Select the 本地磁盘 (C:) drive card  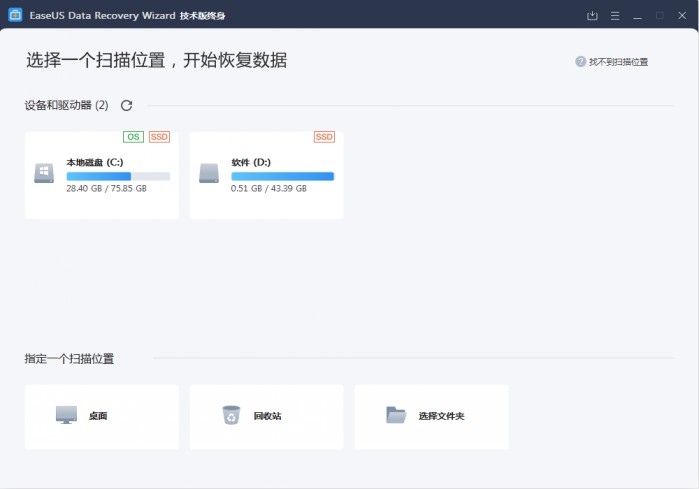(x=102, y=175)
